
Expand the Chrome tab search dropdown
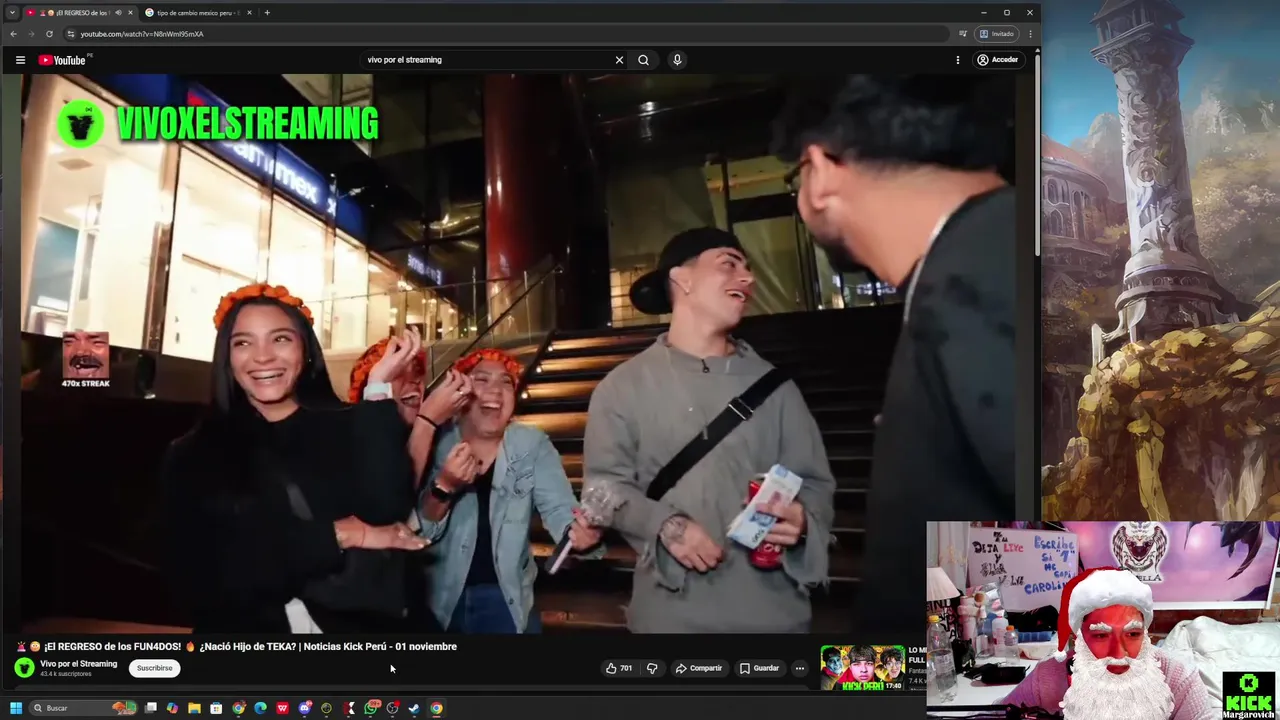(12, 13)
